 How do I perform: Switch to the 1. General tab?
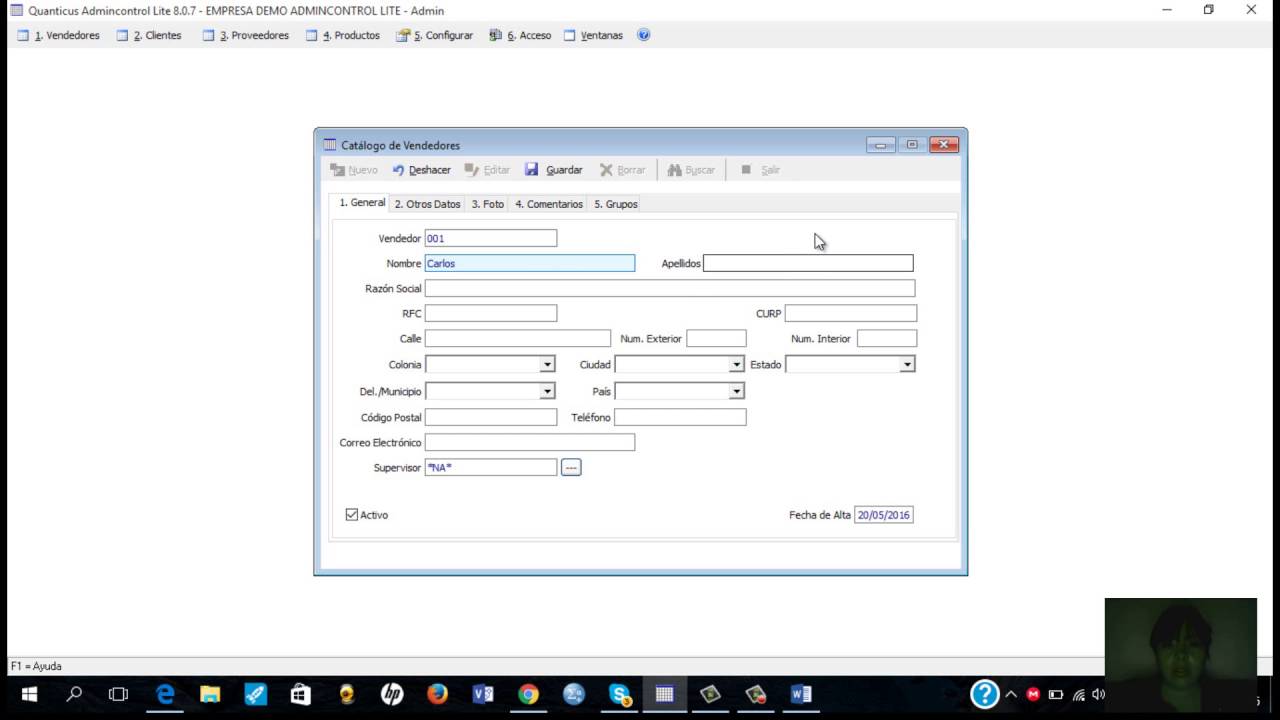pos(361,202)
